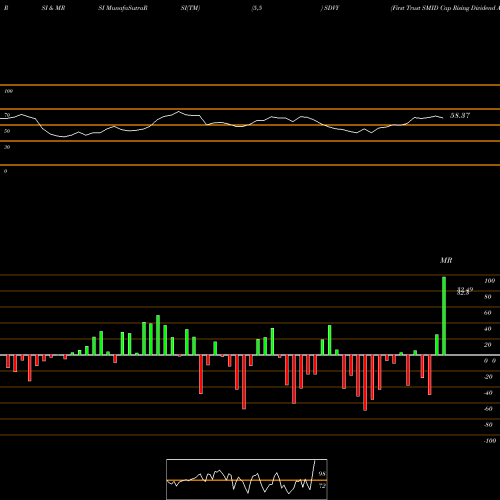
Task: Click the 'SI & MR' header text
Action: click(x=53, y=8)
